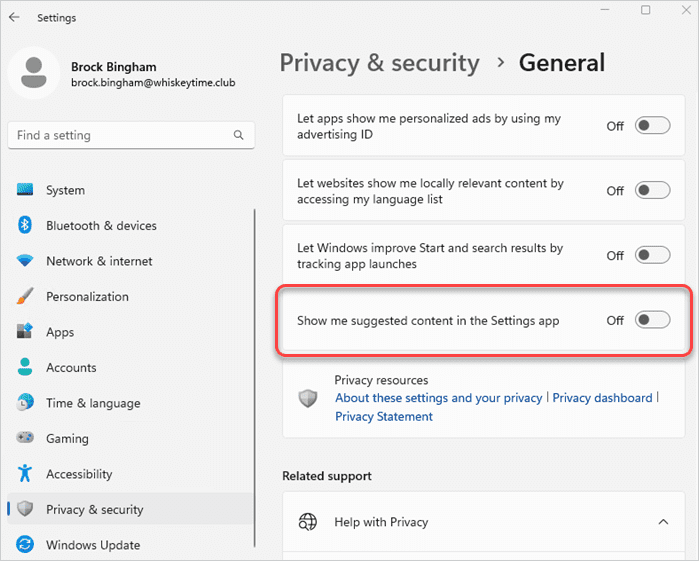Click the Time & language globe icon
Screen dimensions: 699x561
26,403
